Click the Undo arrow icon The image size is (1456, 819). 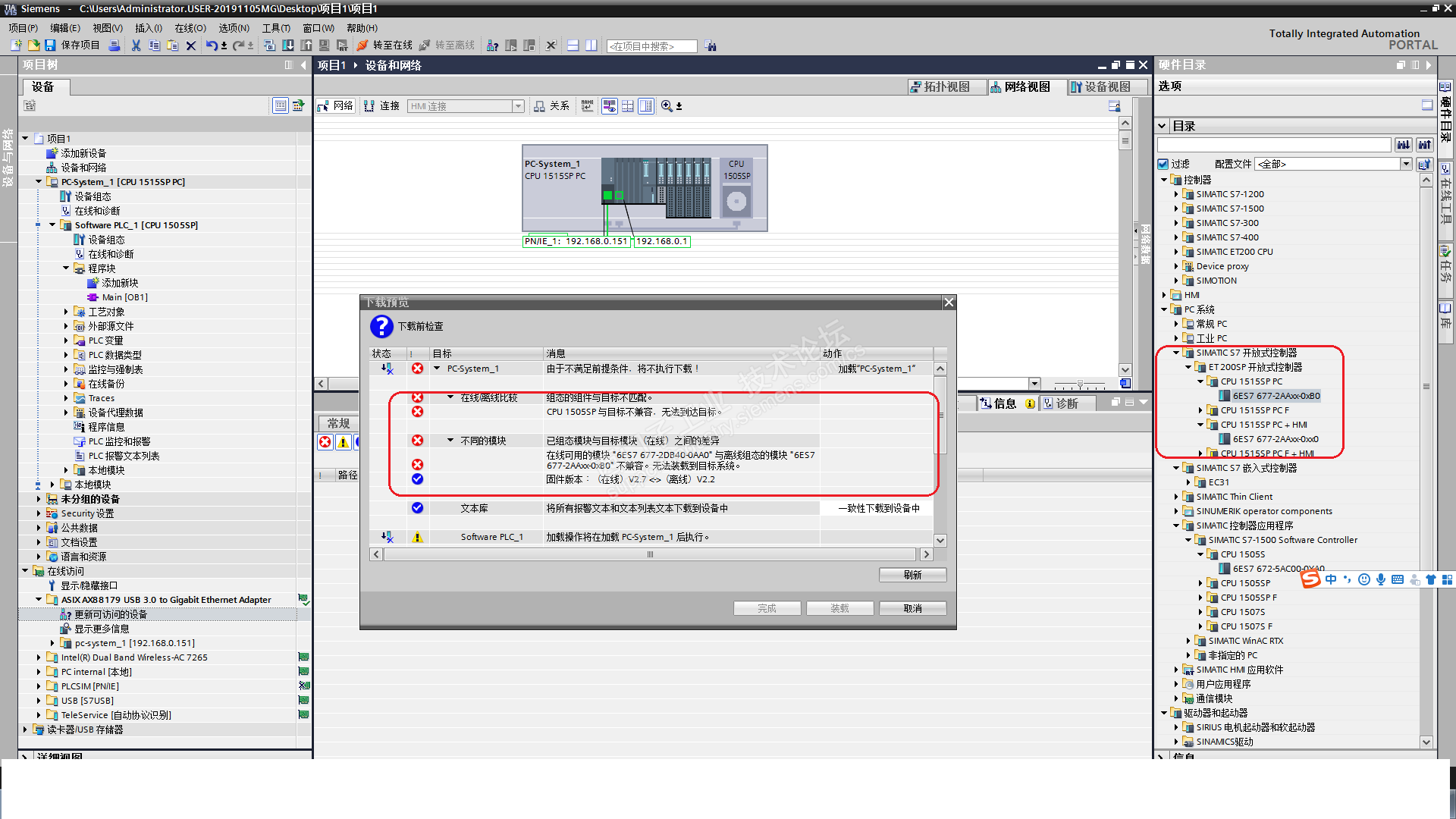coord(212,45)
